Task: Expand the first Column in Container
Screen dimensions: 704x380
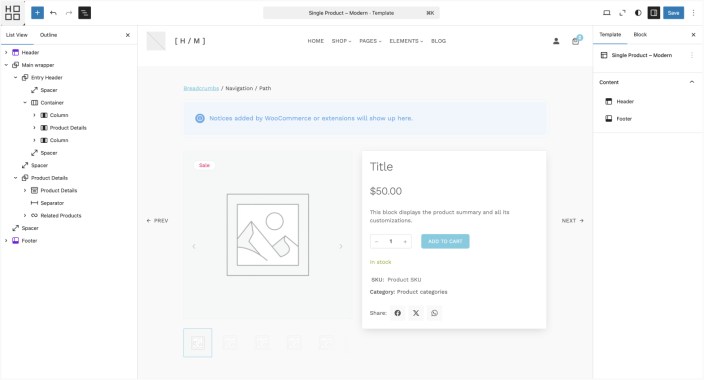Action: (35, 115)
